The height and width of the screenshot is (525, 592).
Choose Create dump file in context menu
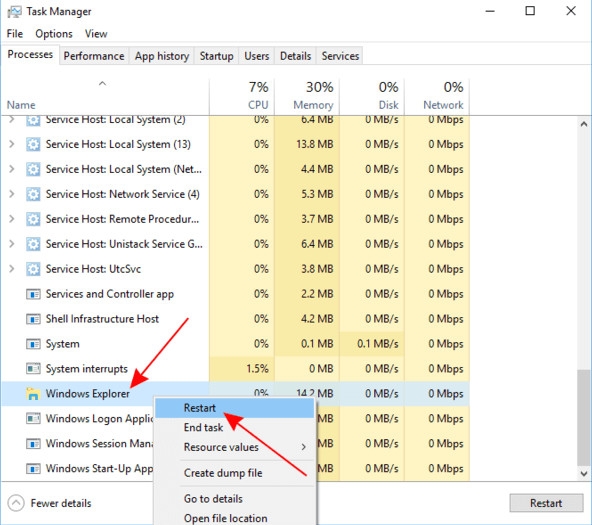[x=234, y=473]
